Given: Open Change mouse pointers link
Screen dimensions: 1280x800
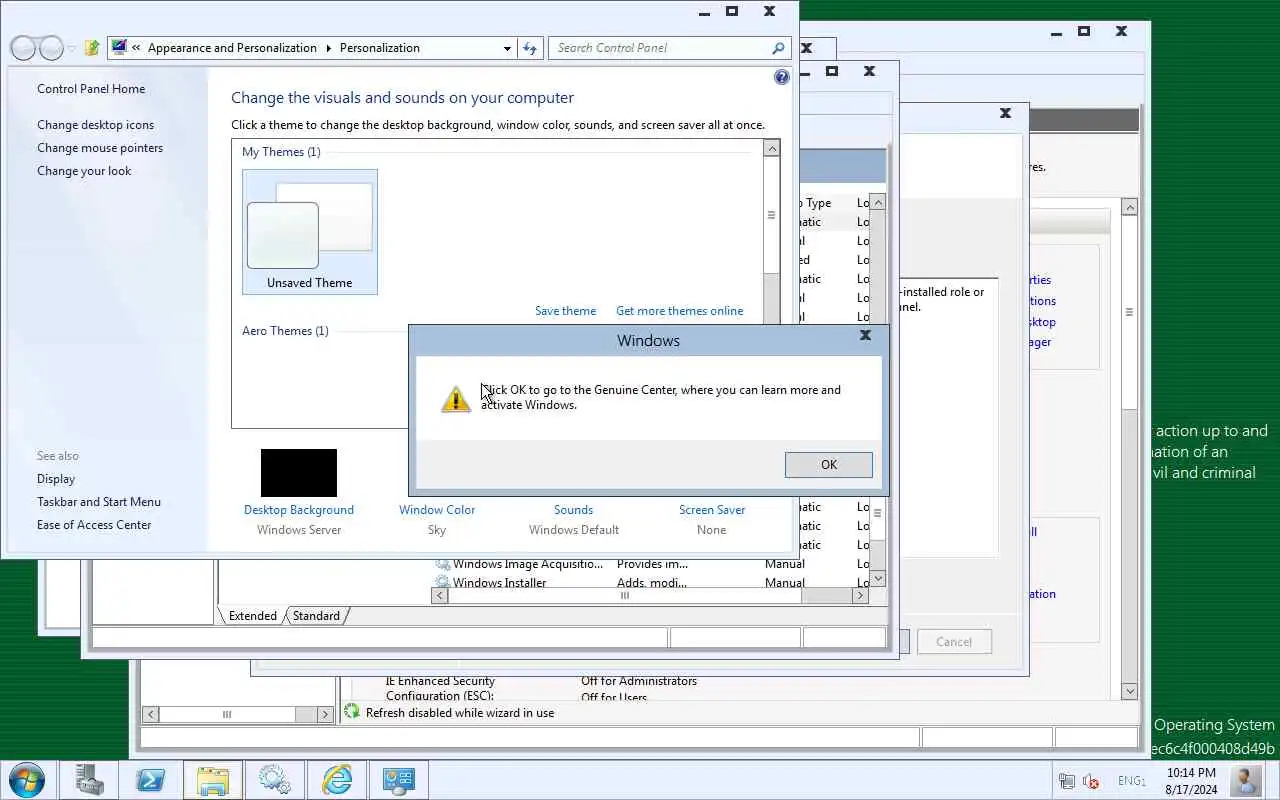Looking at the screenshot, I should [100, 148].
